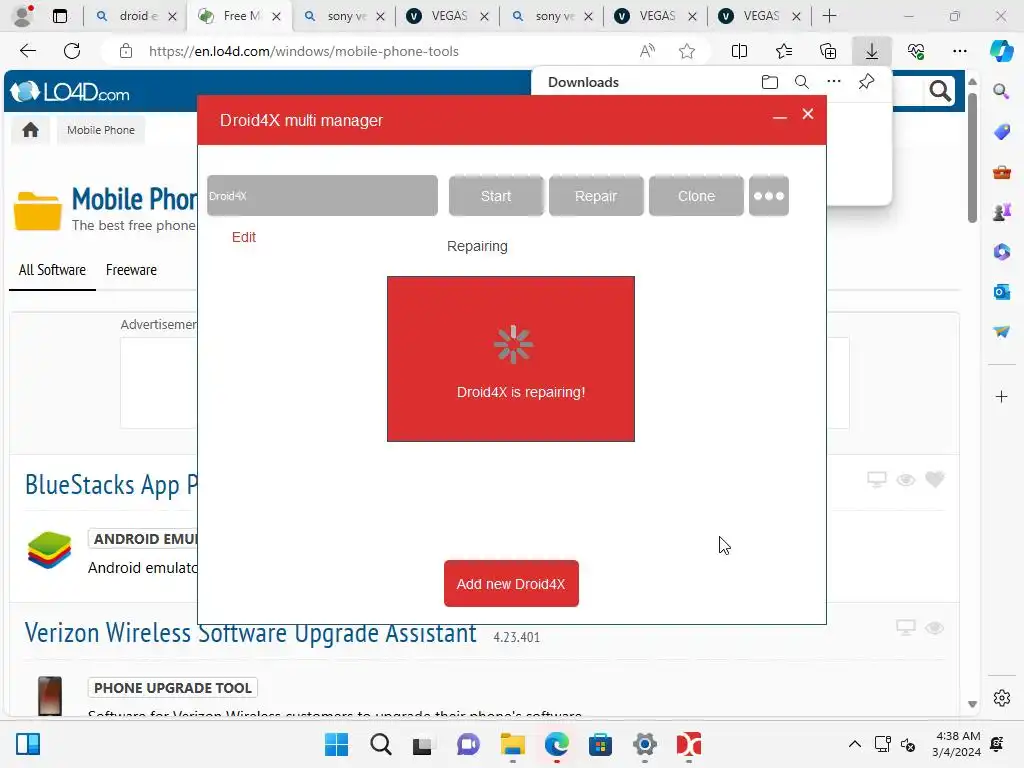Open split screen view icon

coord(739,51)
